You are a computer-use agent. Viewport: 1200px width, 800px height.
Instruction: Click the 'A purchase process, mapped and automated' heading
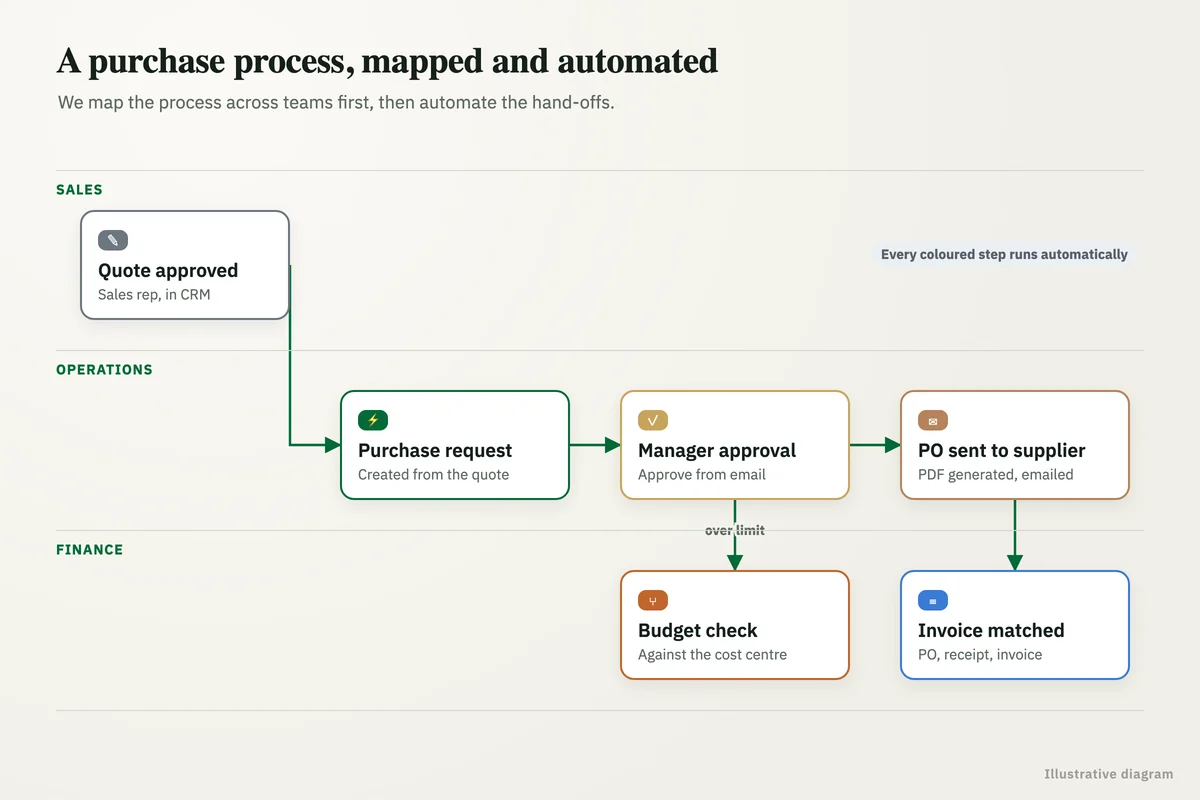point(387,61)
